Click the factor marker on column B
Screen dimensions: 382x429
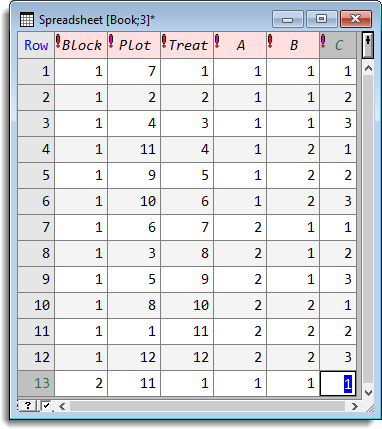270,41
